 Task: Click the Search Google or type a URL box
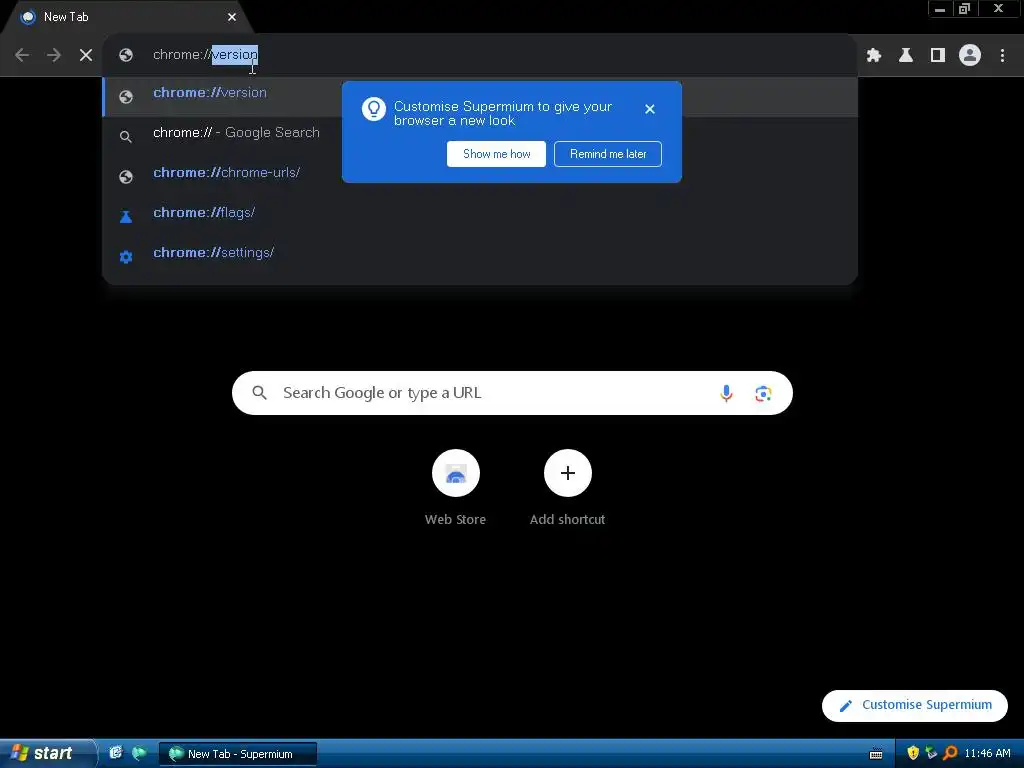(512, 393)
